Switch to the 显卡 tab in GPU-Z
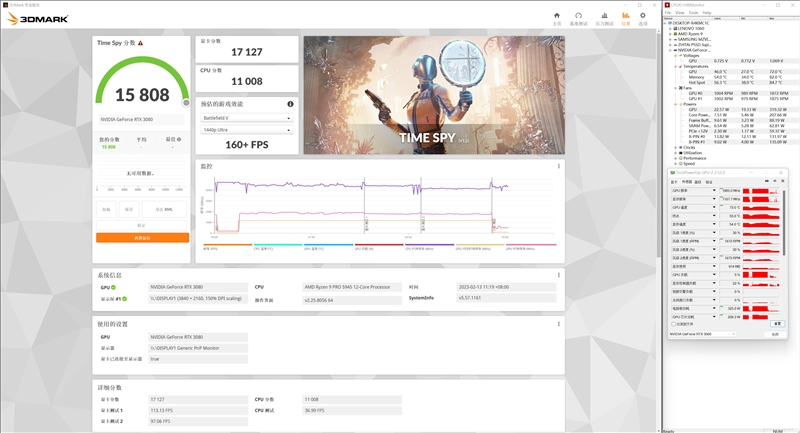 674,182
